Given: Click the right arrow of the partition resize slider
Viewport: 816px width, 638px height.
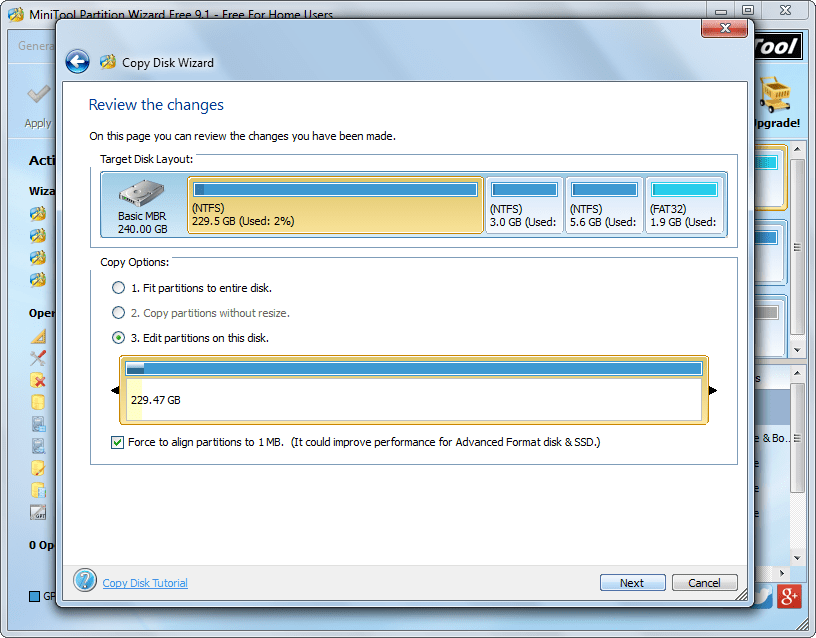Looking at the screenshot, I should tap(712, 391).
